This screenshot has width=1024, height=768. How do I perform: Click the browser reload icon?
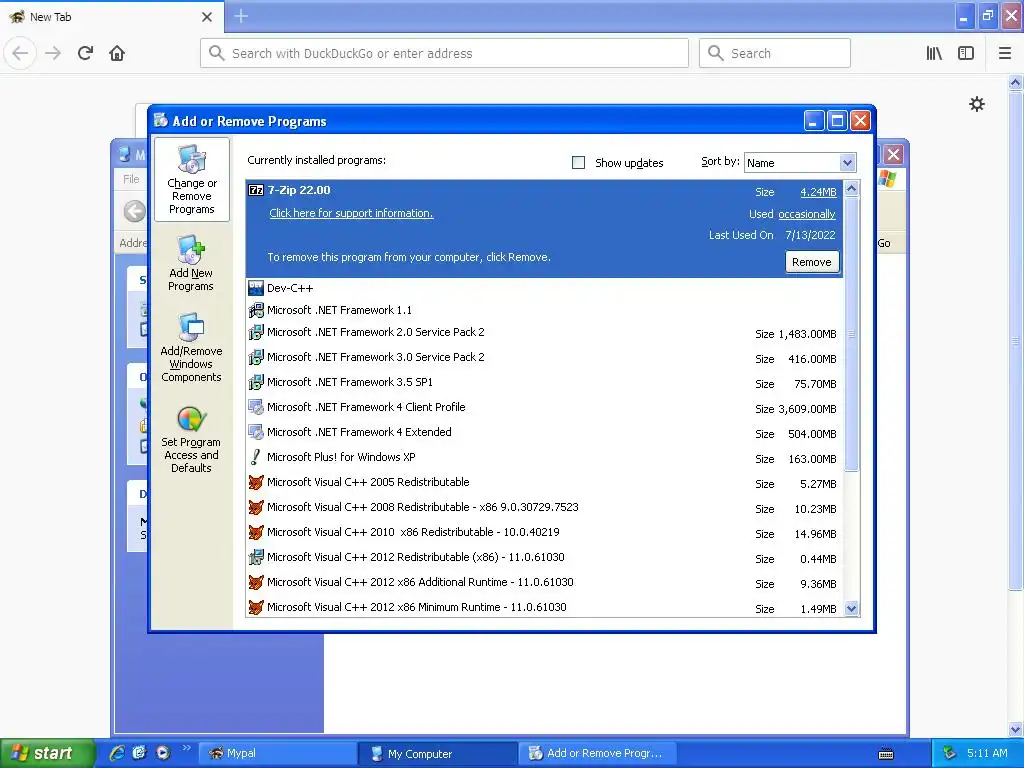coord(86,53)
